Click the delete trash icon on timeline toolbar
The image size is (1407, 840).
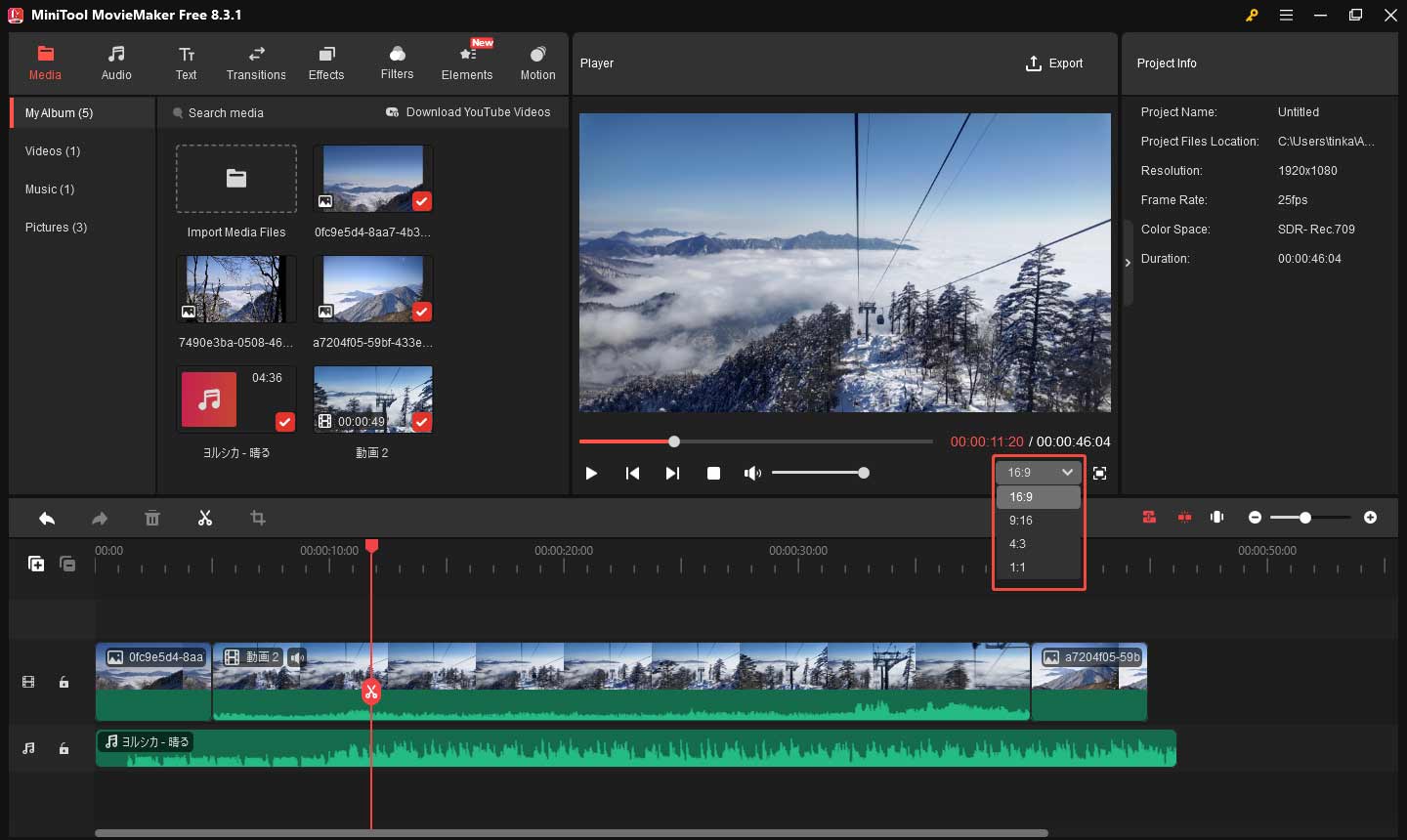tap(152, 518)
